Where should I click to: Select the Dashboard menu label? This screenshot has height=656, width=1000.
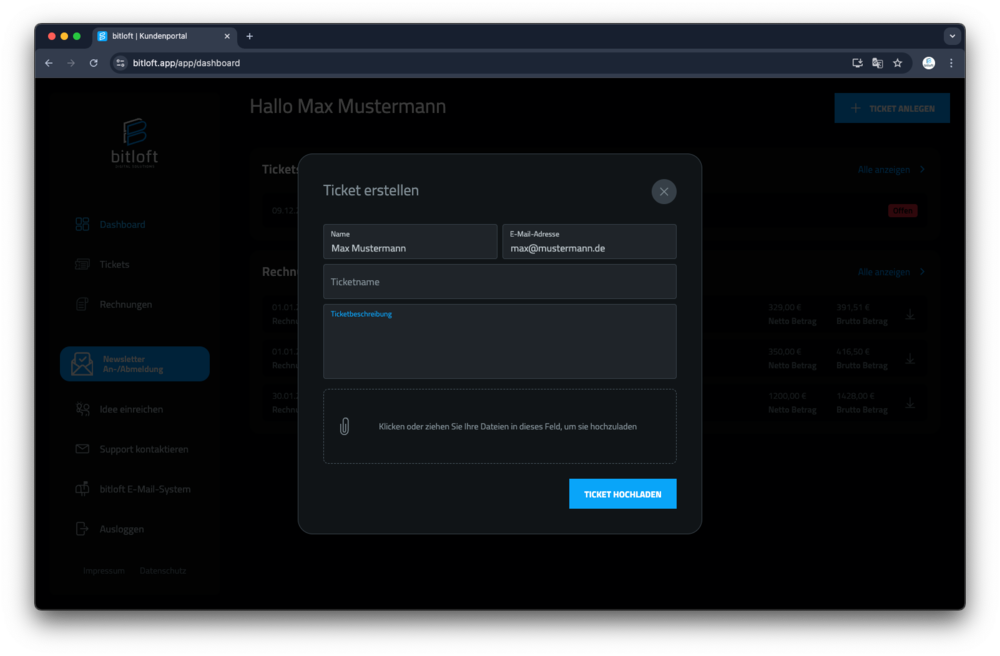coord(122,224)
